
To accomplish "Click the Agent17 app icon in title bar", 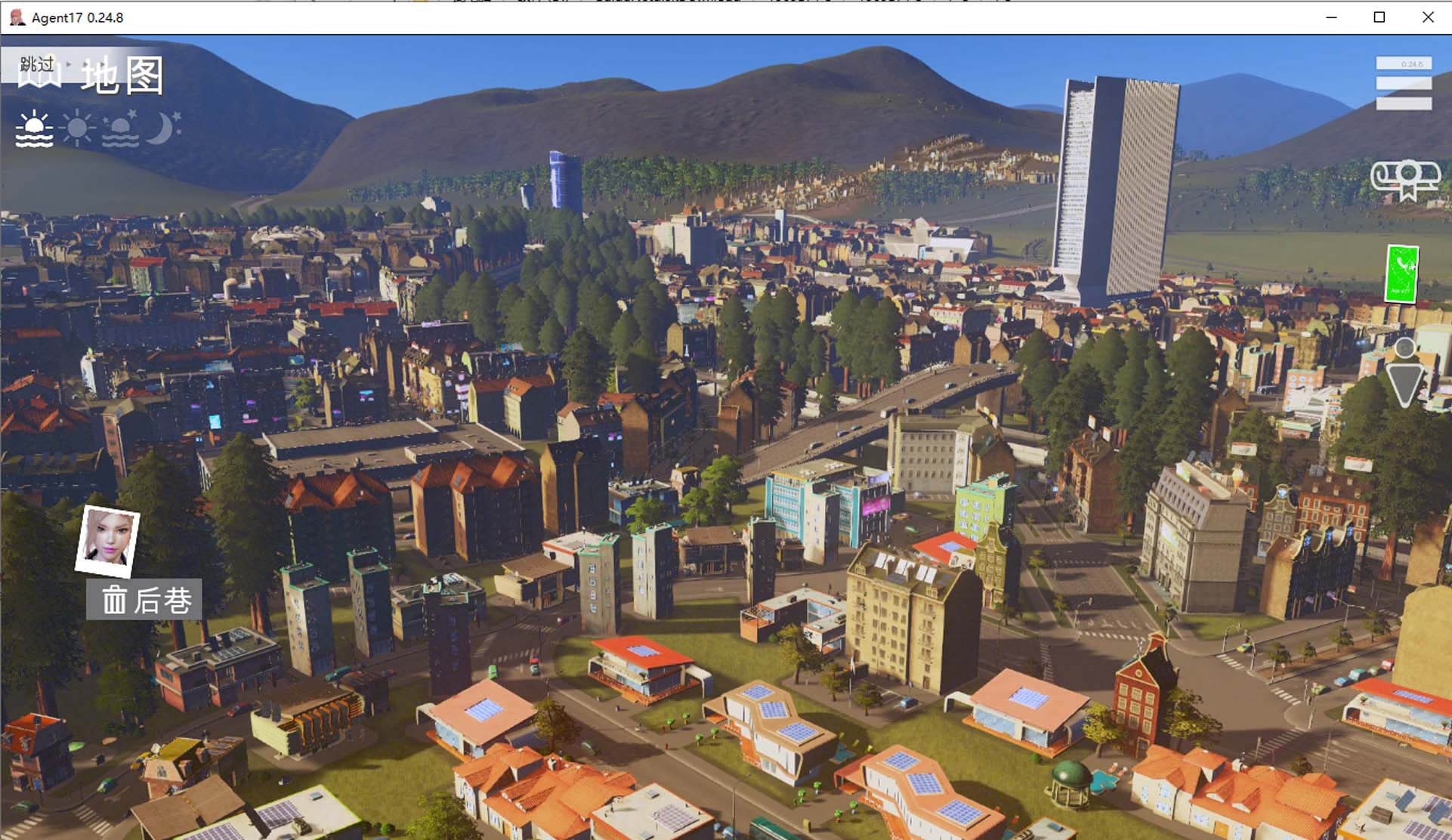I will point(17,17).
